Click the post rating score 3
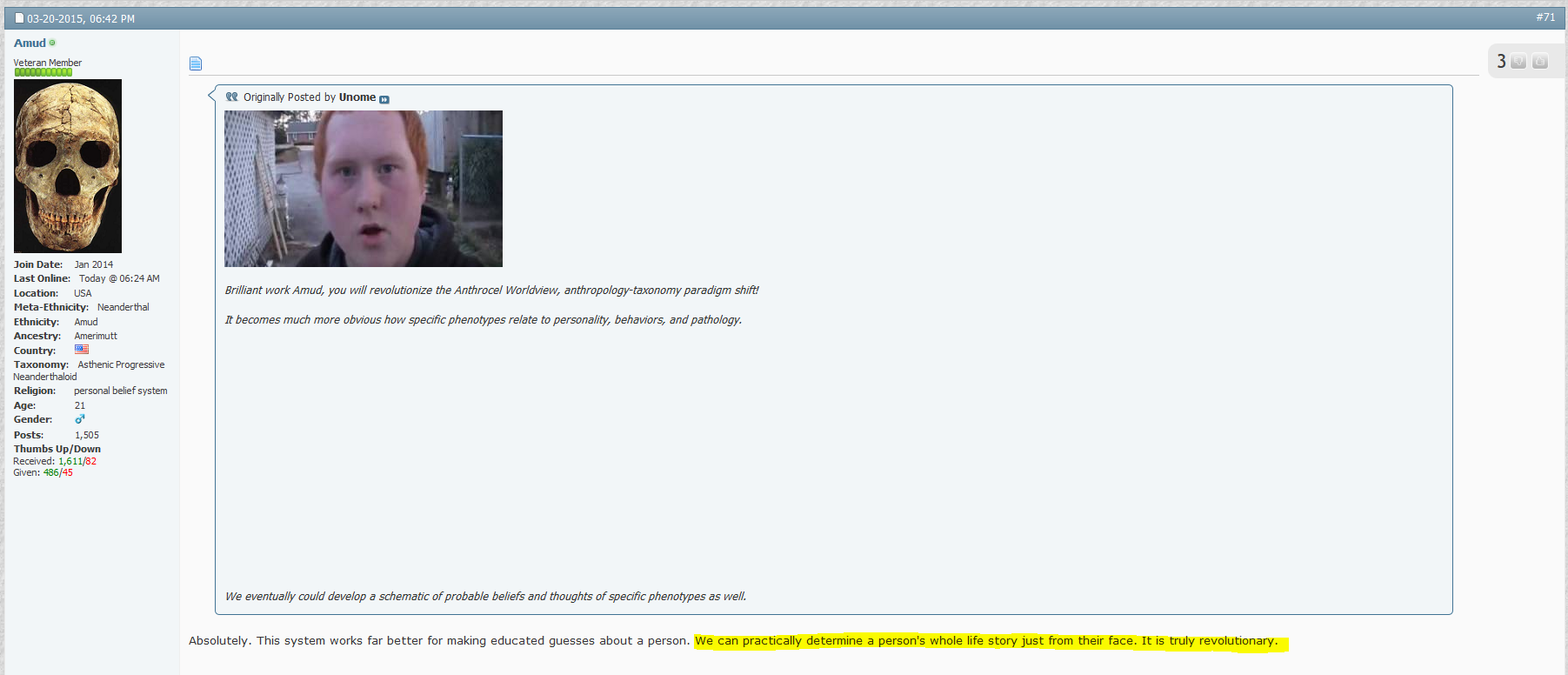Screen dimensions: 1568x675 pos(1501,61)
